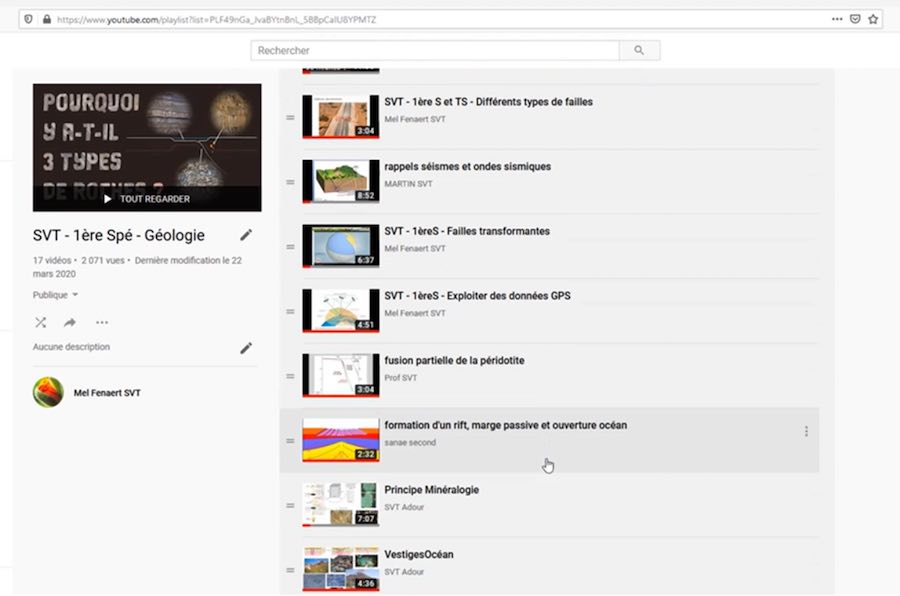900x596 pixels.
Task: Edit the playlist description pencil icon
Action: [x=246, y=348]
